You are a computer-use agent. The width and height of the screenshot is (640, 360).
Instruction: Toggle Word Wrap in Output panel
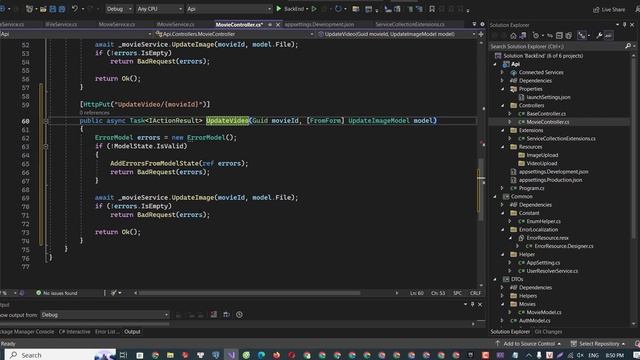[x=227, y=315]
